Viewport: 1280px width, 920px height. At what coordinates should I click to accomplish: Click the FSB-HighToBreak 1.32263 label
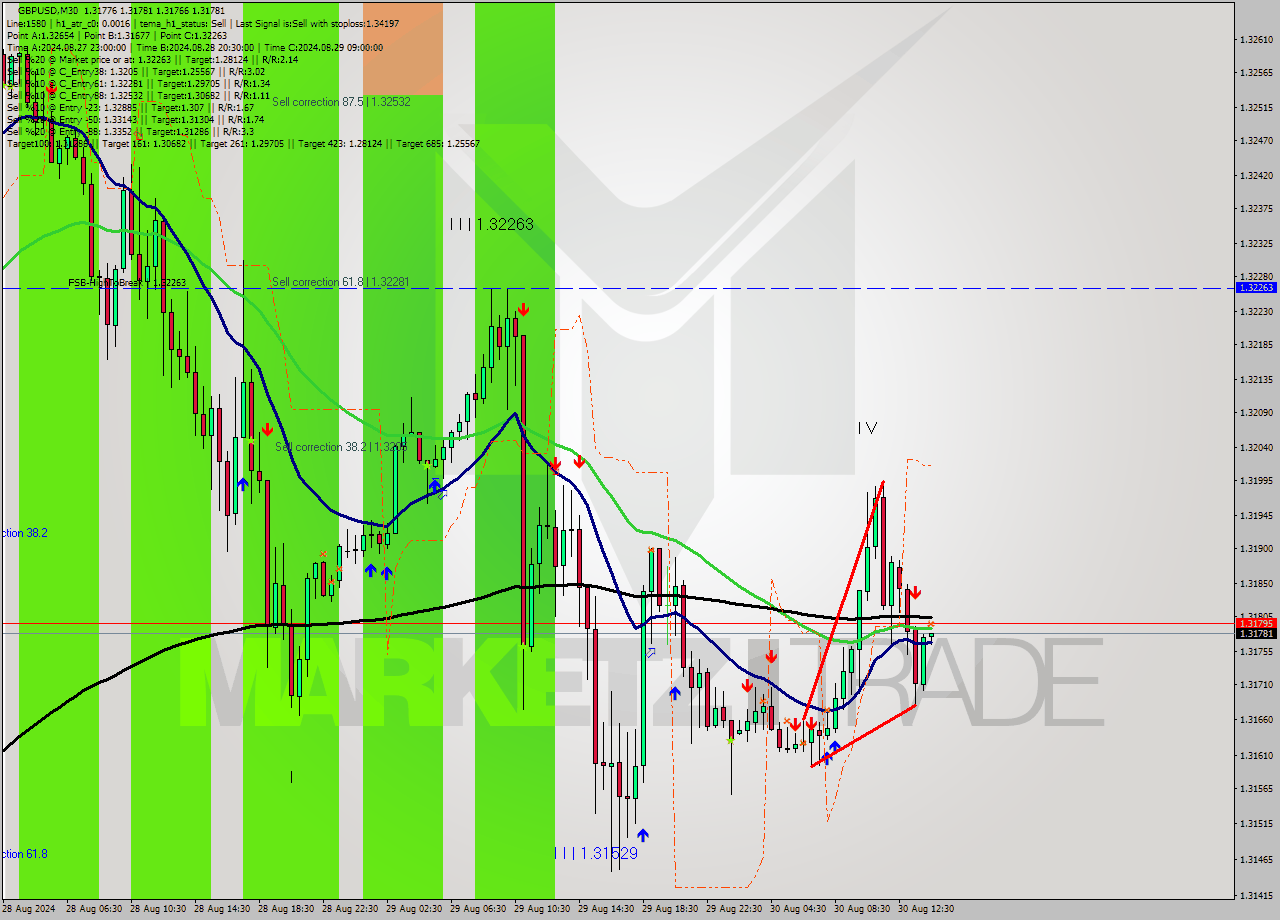(x=127, y=283)
